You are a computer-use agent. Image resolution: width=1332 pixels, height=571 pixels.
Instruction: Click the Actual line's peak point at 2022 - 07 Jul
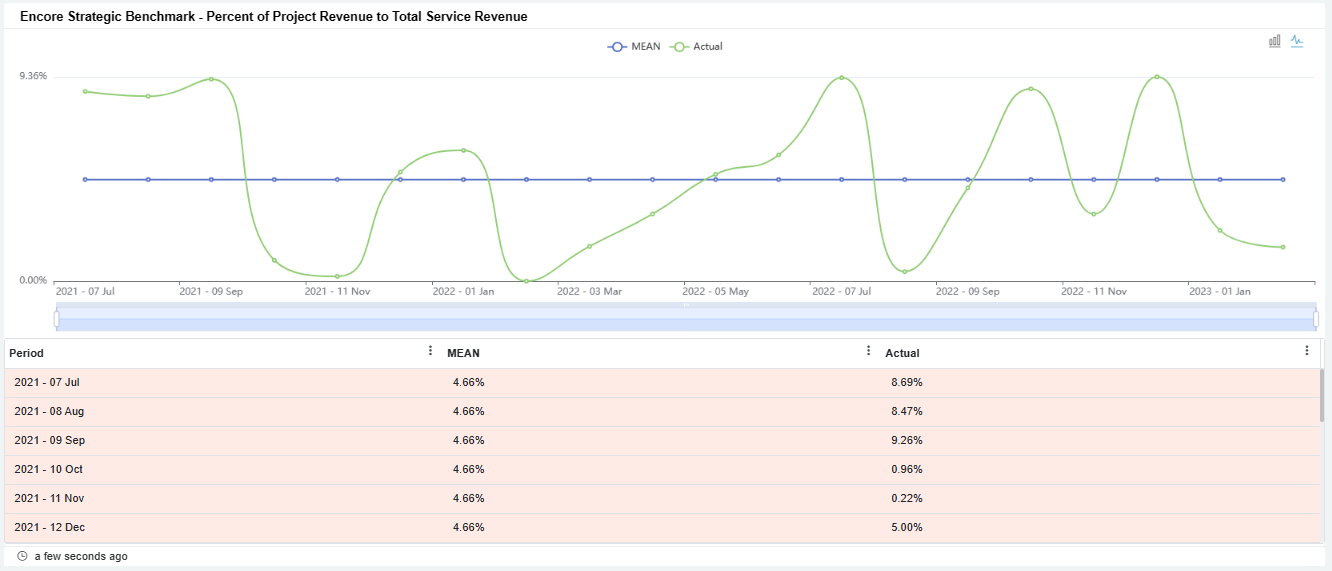pyautogui.click(x=842, y=78)
